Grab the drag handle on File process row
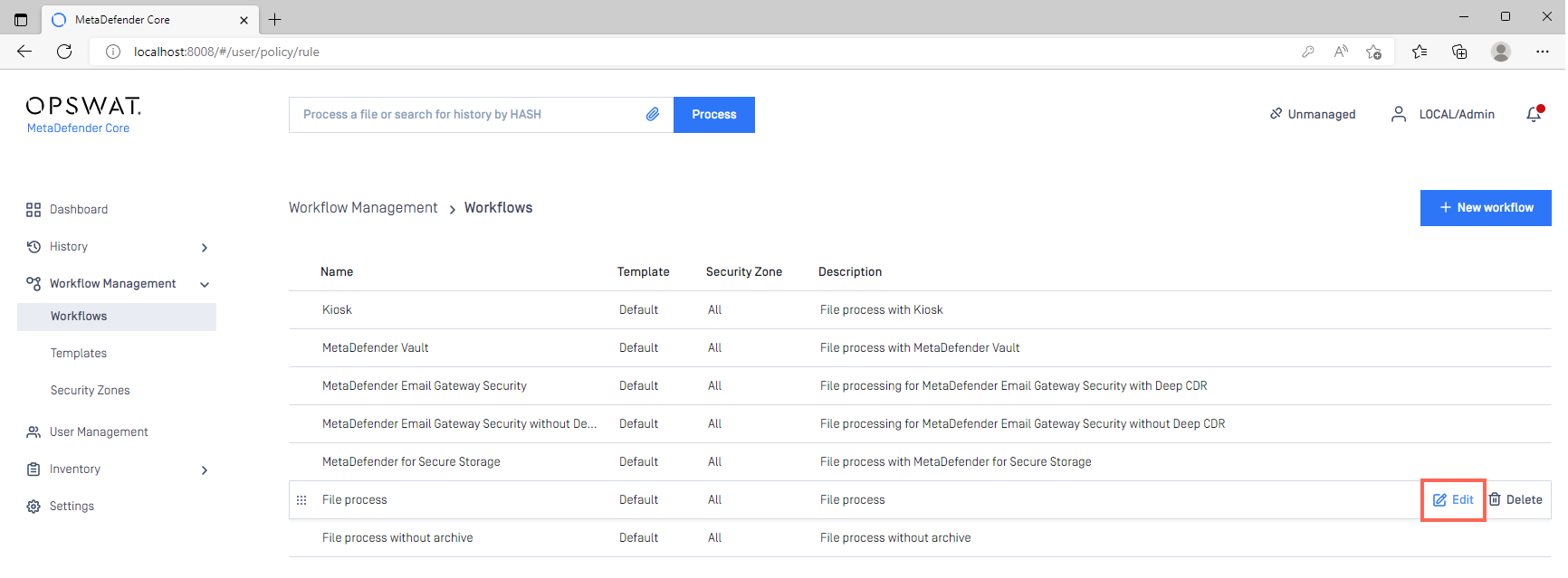Viewport: 1568px width, 578px height. pyautogui.click(x=301, y=500)
